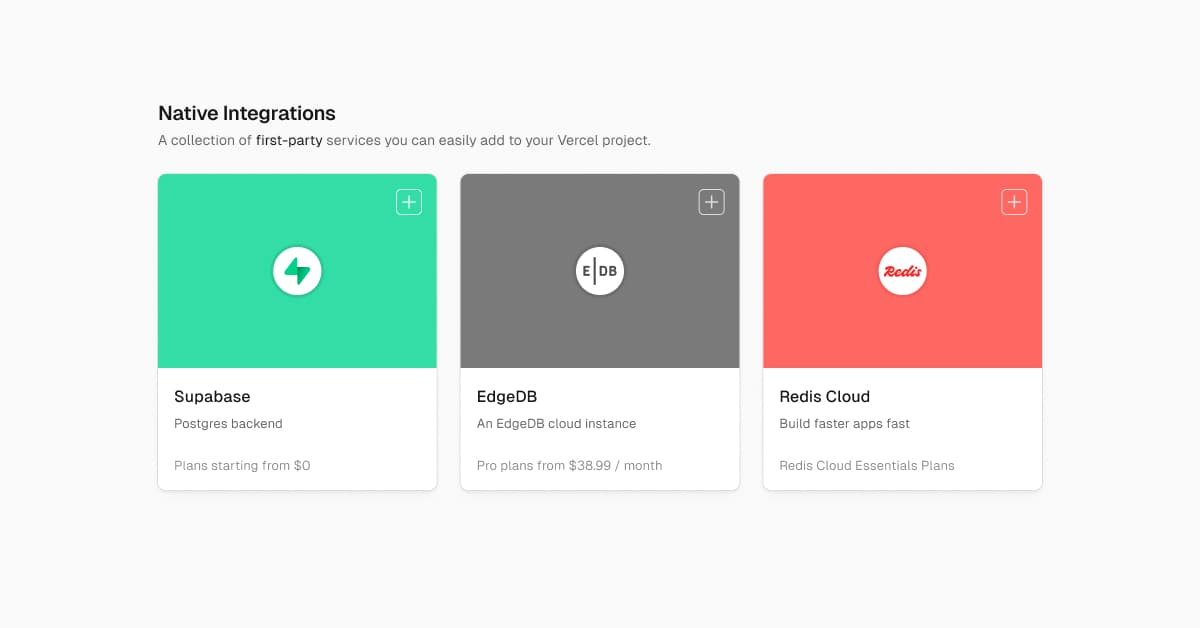The height and width of the screenshot is (628, 1200).
Task: Select "Plans starting from $0" pricing text
Action: click(x=242, y=466)
